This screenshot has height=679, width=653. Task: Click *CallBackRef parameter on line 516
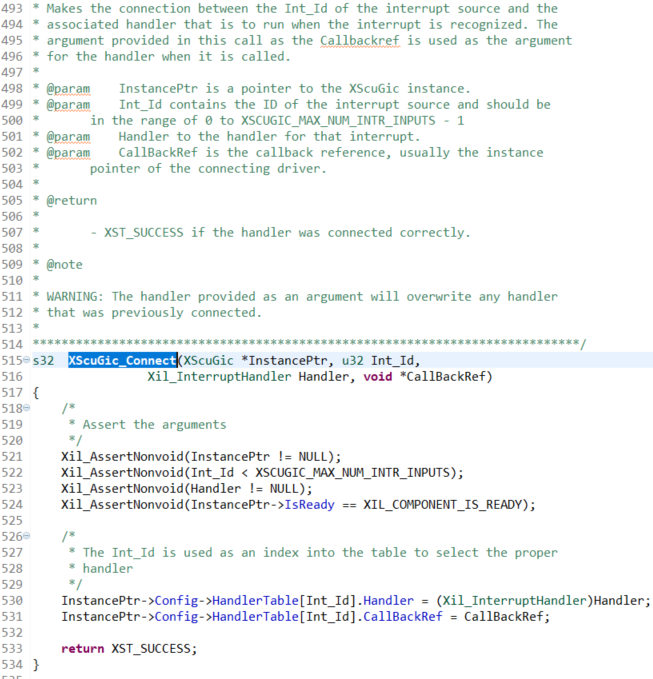click(442, 376)
